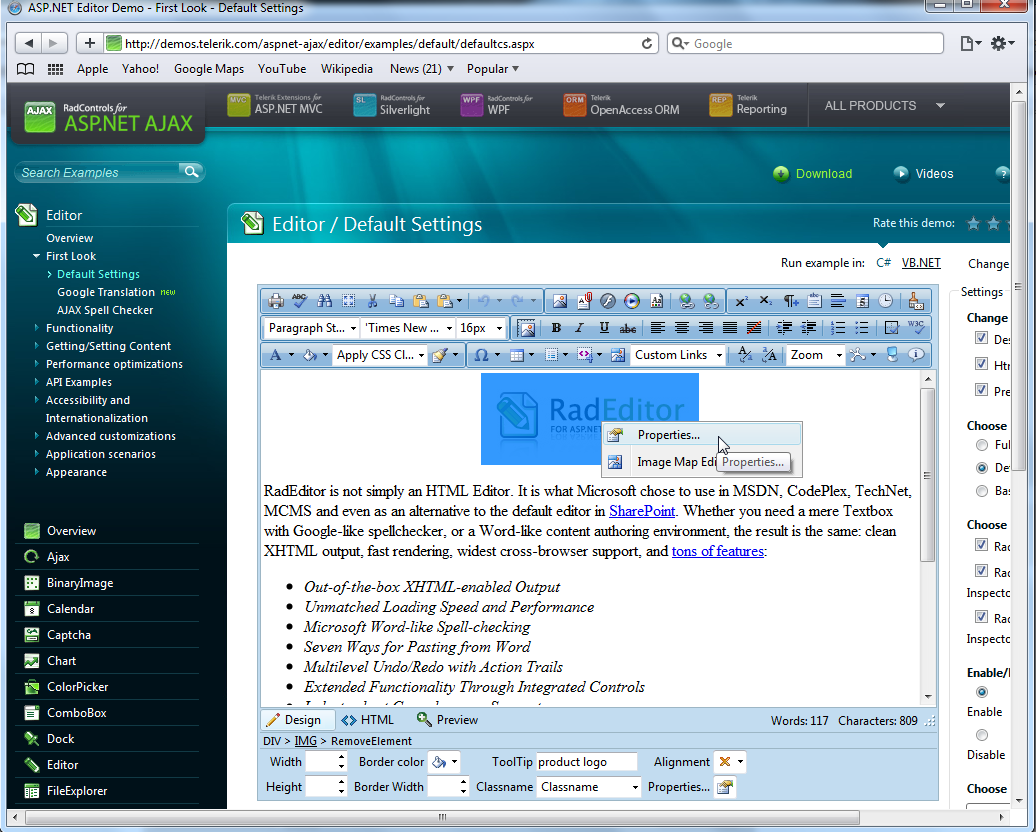Toggle Italic formatting
The image size is (1036, 832).
[579, 328]
